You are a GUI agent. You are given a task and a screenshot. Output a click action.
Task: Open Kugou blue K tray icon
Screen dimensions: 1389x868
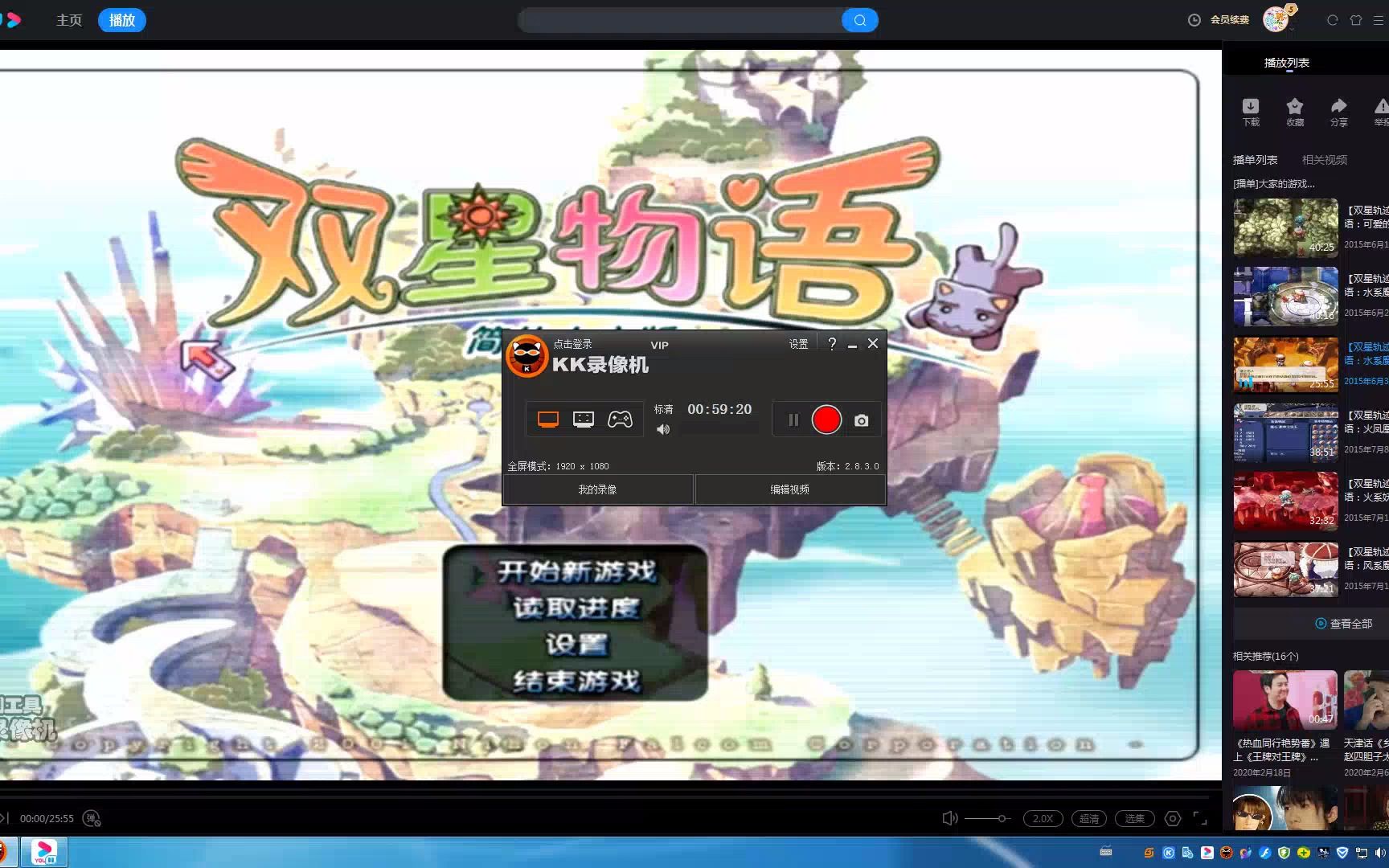(1169, 853)
